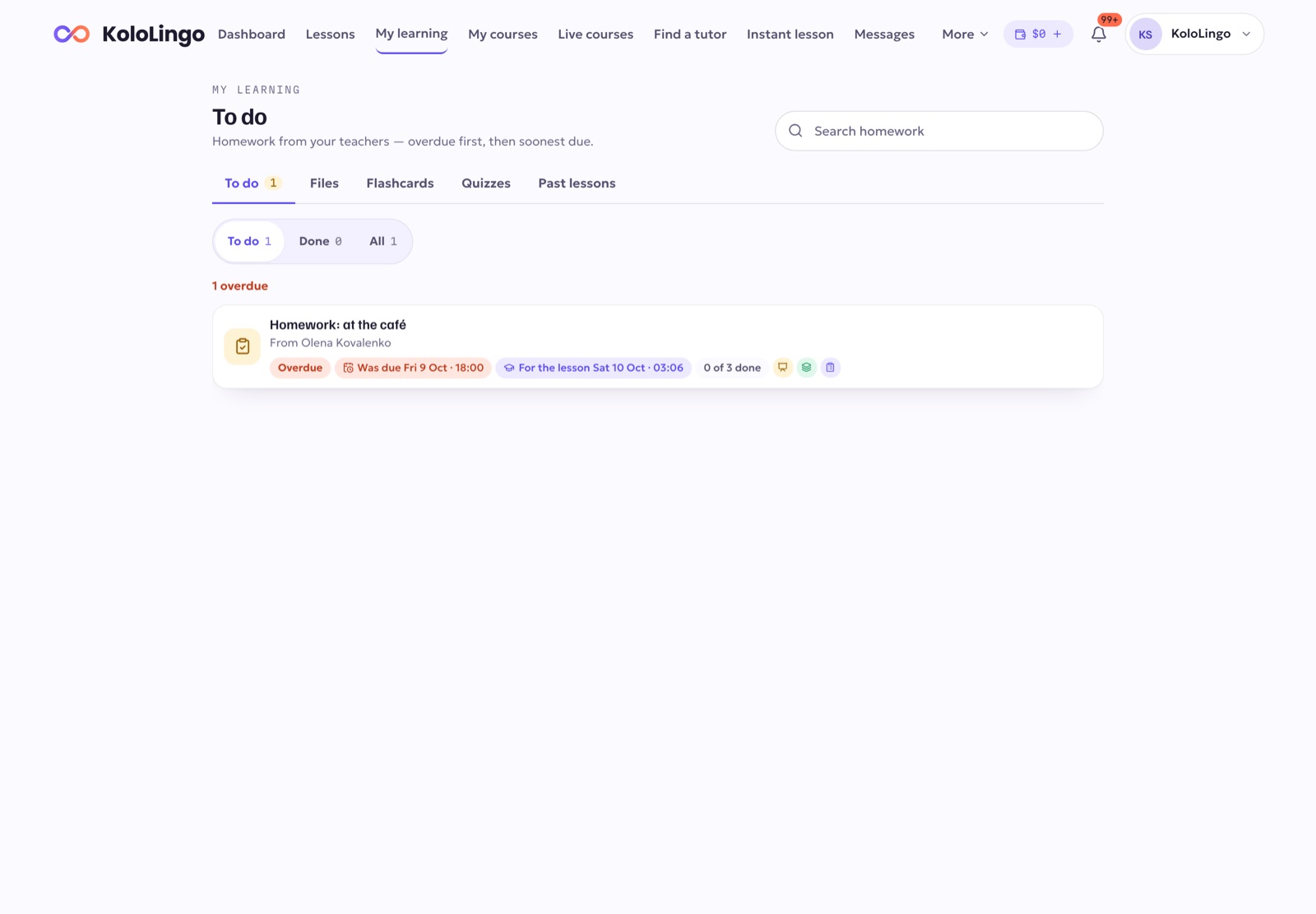This screenshot has width=1316, height=914.
Task: View the Past lessons tab
Action: [x=577, y=183]
